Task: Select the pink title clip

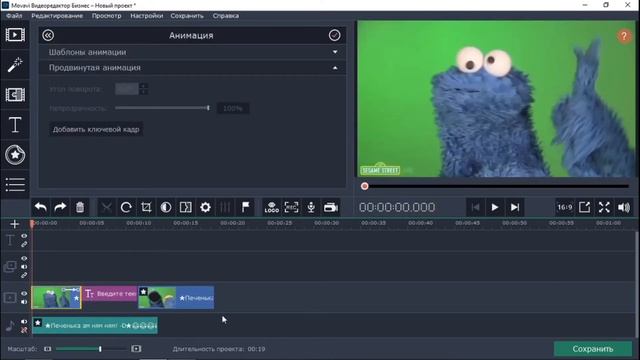Action: tap(110, 293)
